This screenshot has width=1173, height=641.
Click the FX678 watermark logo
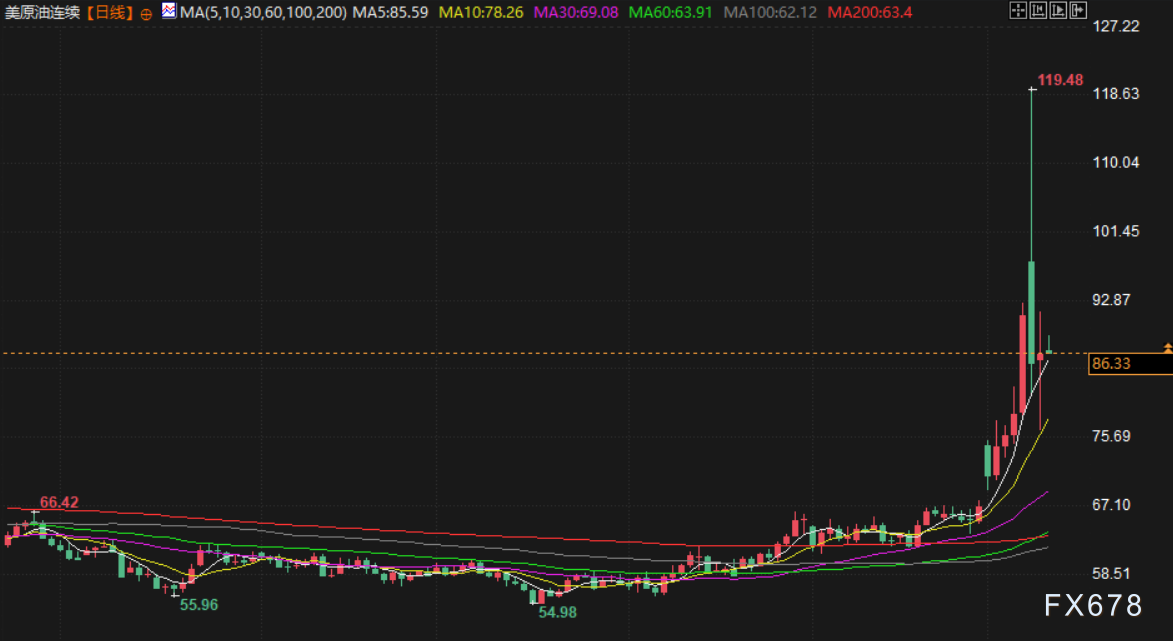pyautogui.click(x=1092, y=606)
